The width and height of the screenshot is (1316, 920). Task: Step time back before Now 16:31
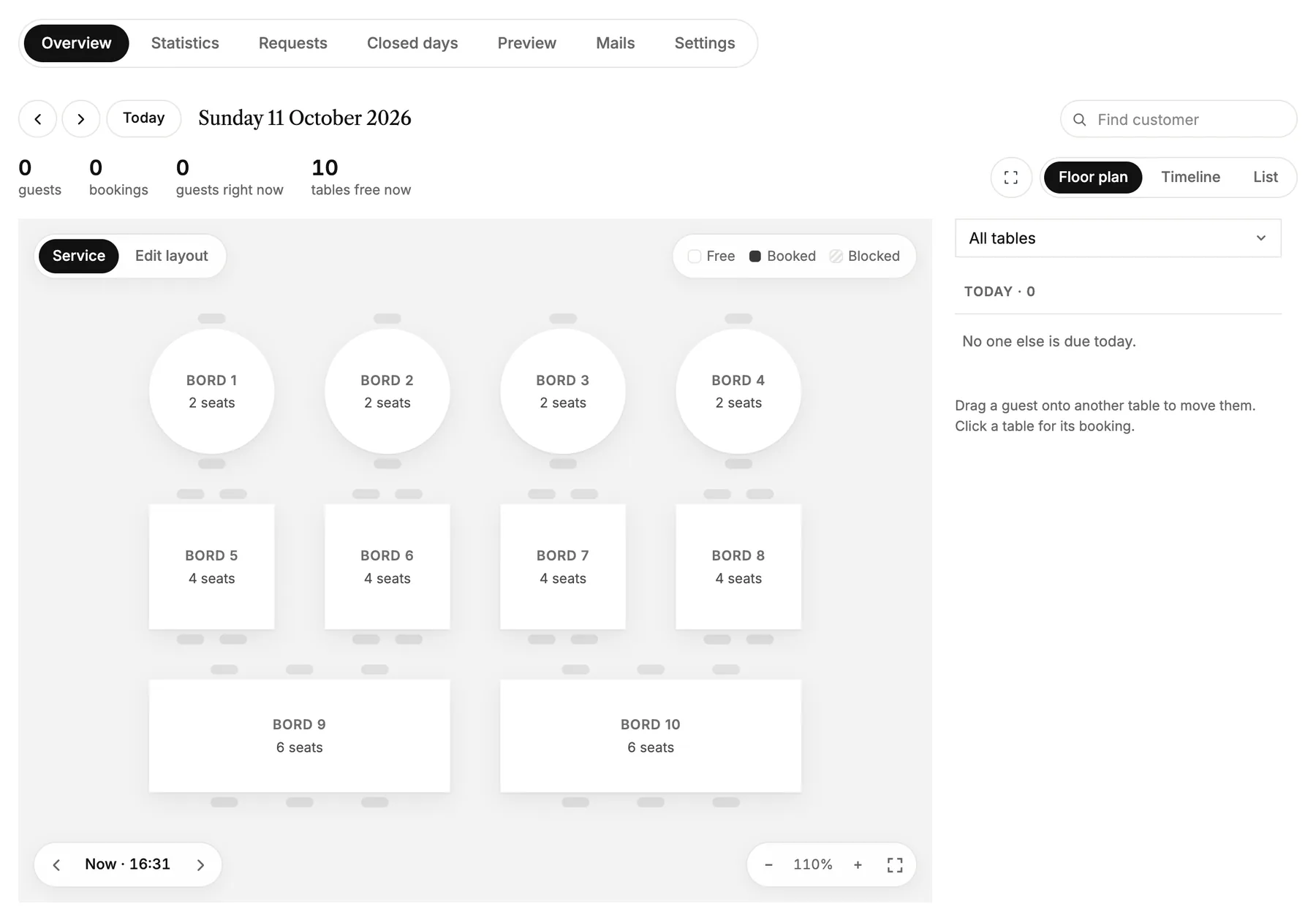pos(56,865)
